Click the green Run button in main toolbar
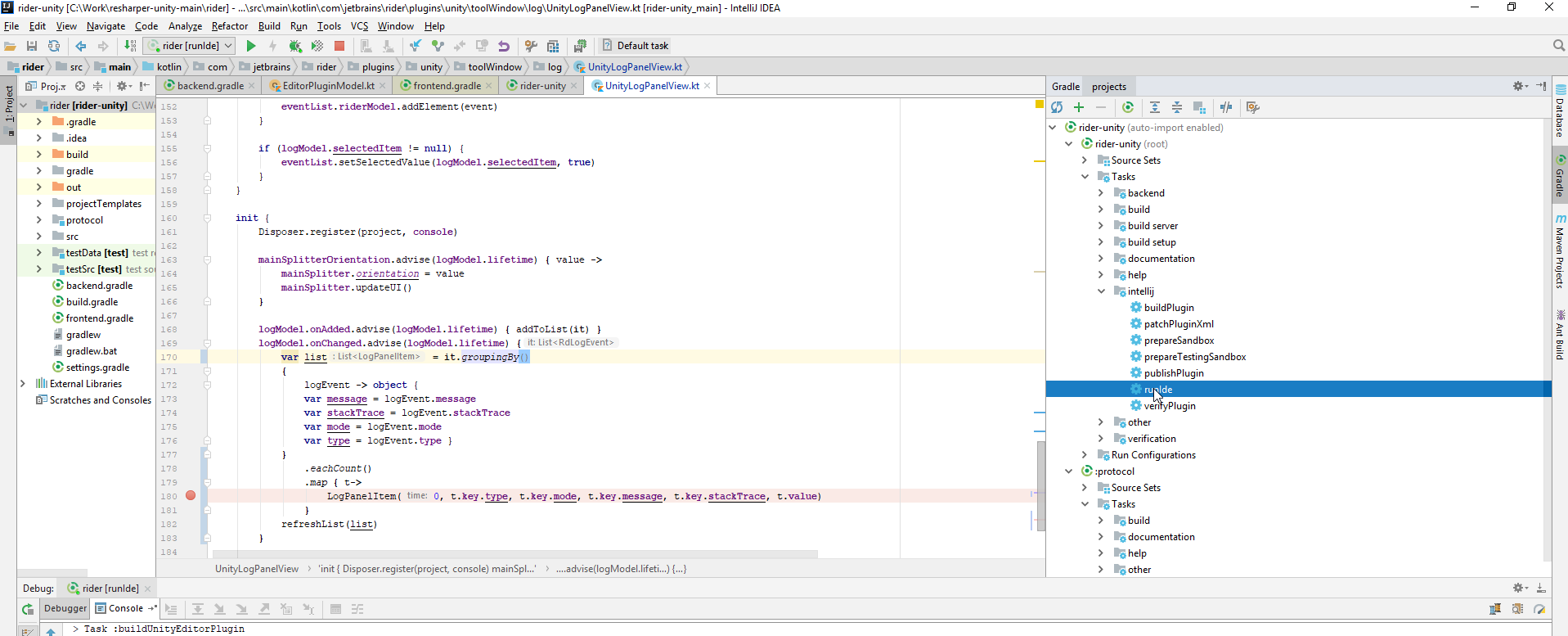The height and width of the screenshot is (636, 1568). (x=251, y=46)
